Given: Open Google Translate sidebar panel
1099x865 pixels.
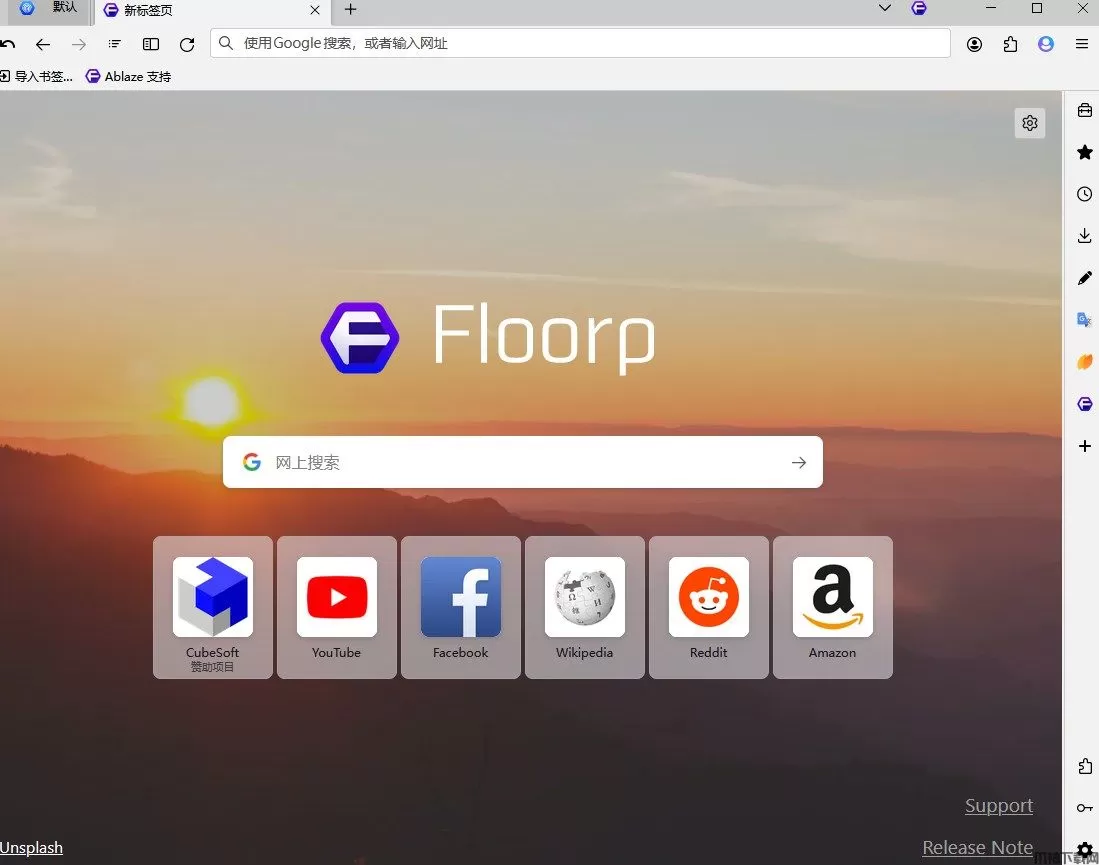Looking at the screenshot, I should (x=1084, y=320).
